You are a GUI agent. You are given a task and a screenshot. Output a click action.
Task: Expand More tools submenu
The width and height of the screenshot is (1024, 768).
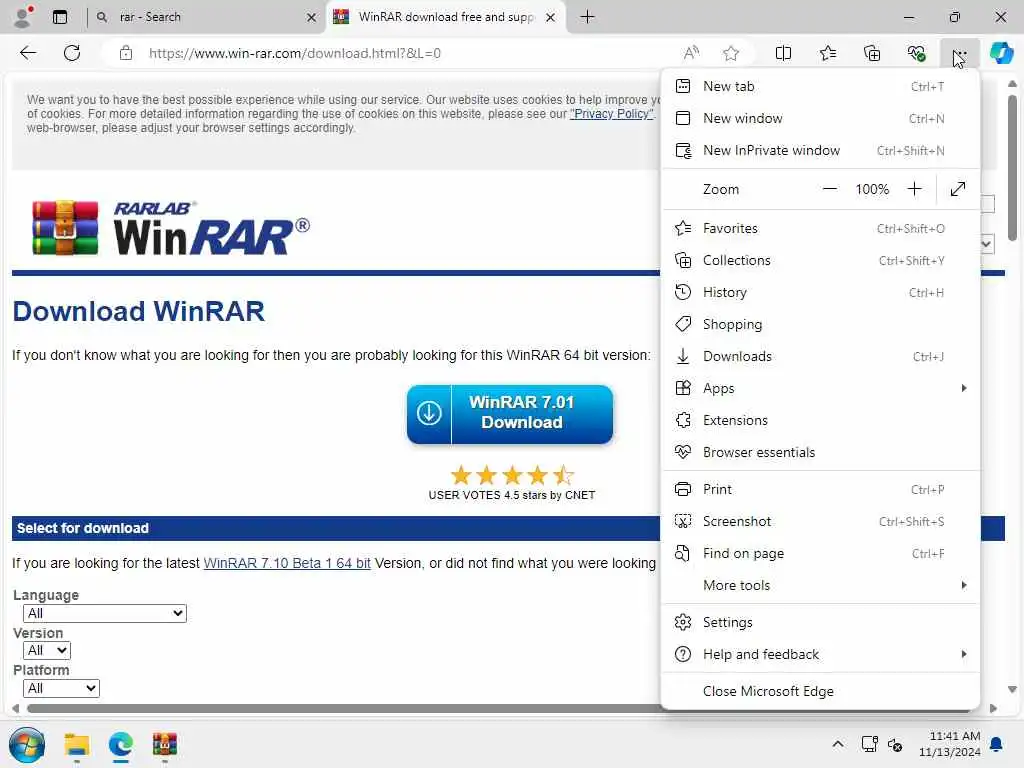[x=820, y=586]
